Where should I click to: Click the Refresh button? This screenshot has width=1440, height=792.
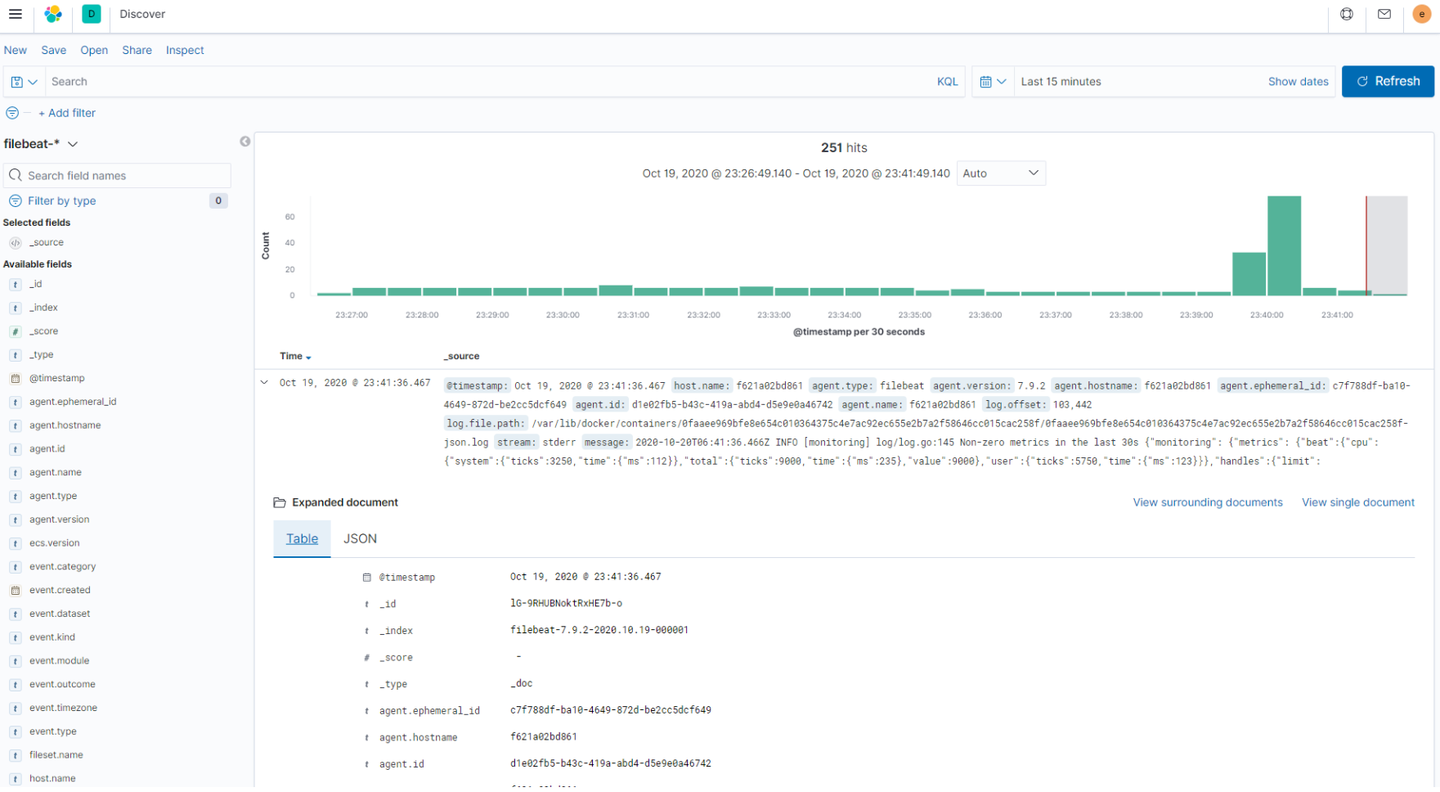click(x=1388, y=82)
